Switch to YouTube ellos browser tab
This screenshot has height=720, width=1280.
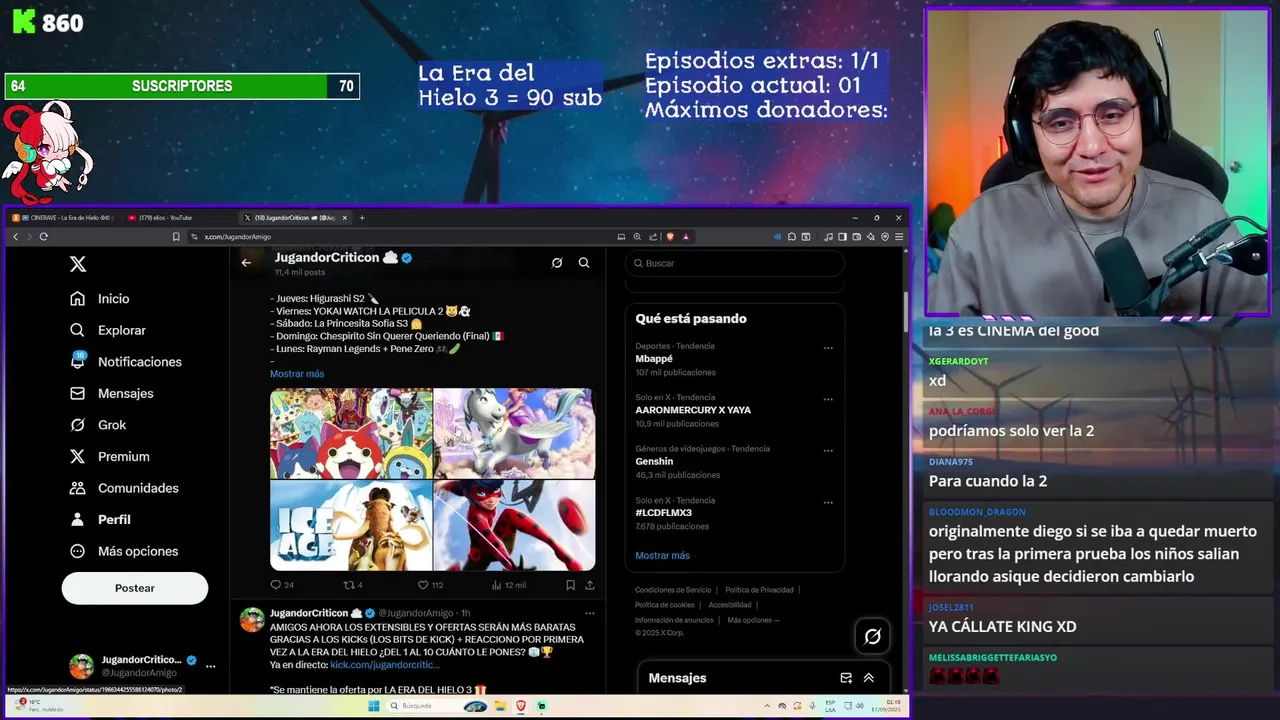tap(180, 218)
